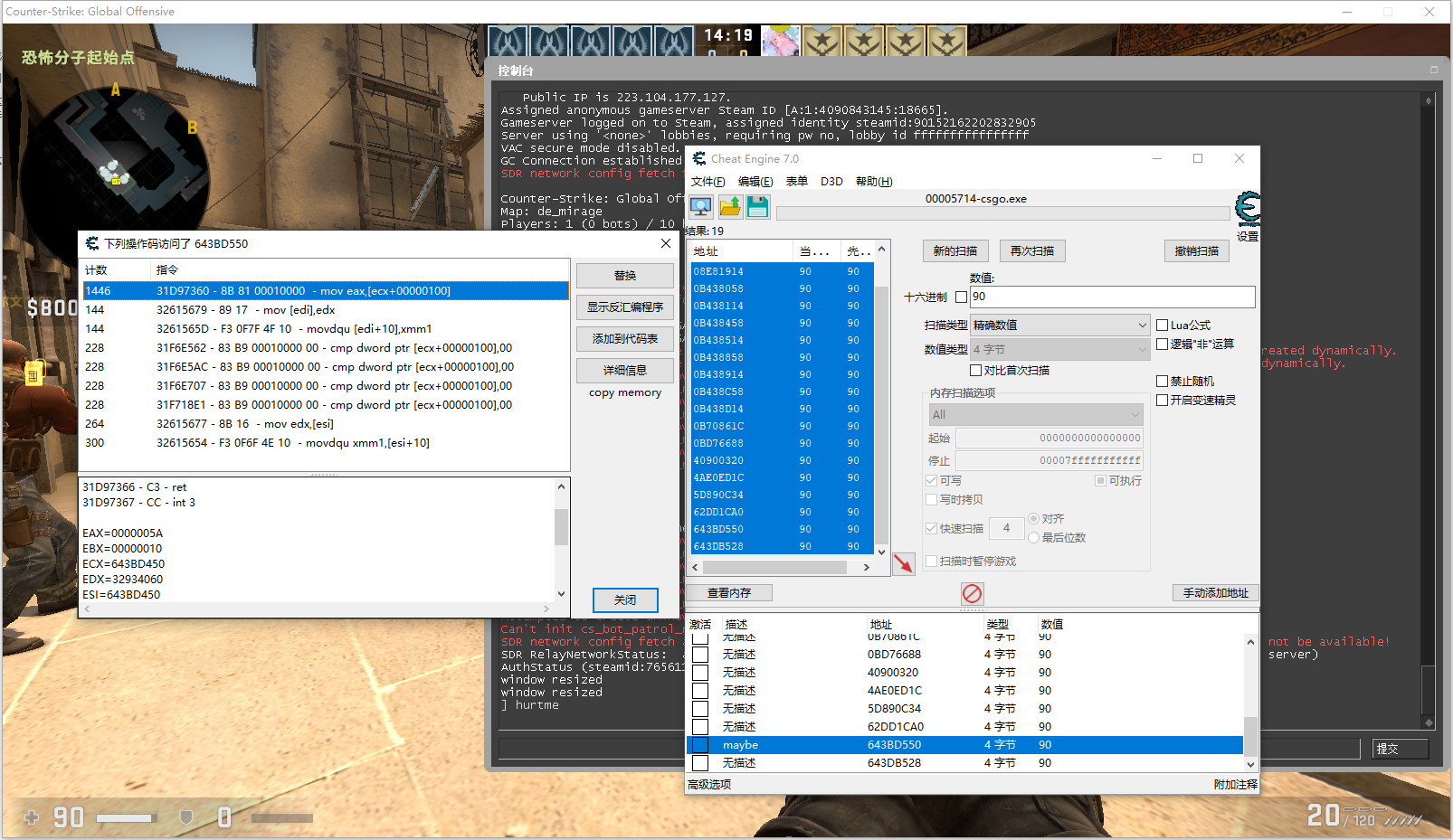
Task: Select found address 08E81914 in results
Action: pos(782,271)
